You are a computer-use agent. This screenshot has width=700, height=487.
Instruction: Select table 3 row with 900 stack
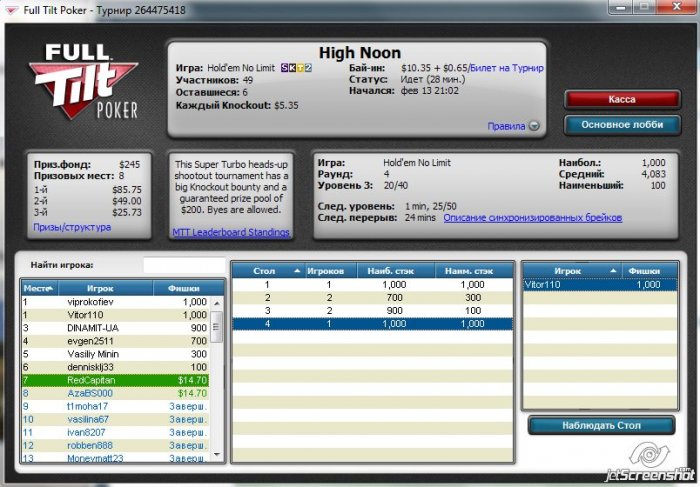coord(373,311)
